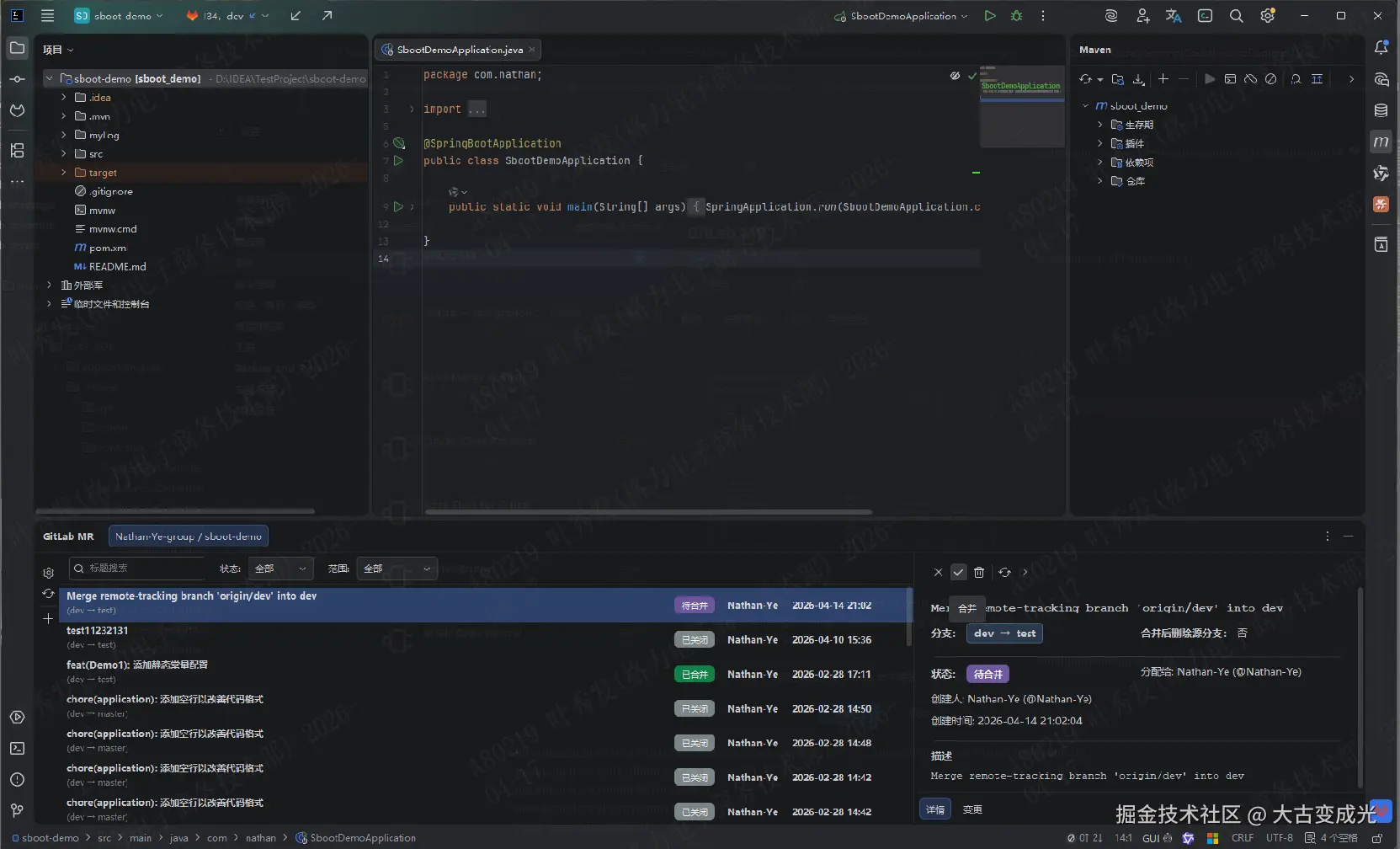
Task: Click the UTF-8 encoding in status bar
Action: [x=1280, y=838]
